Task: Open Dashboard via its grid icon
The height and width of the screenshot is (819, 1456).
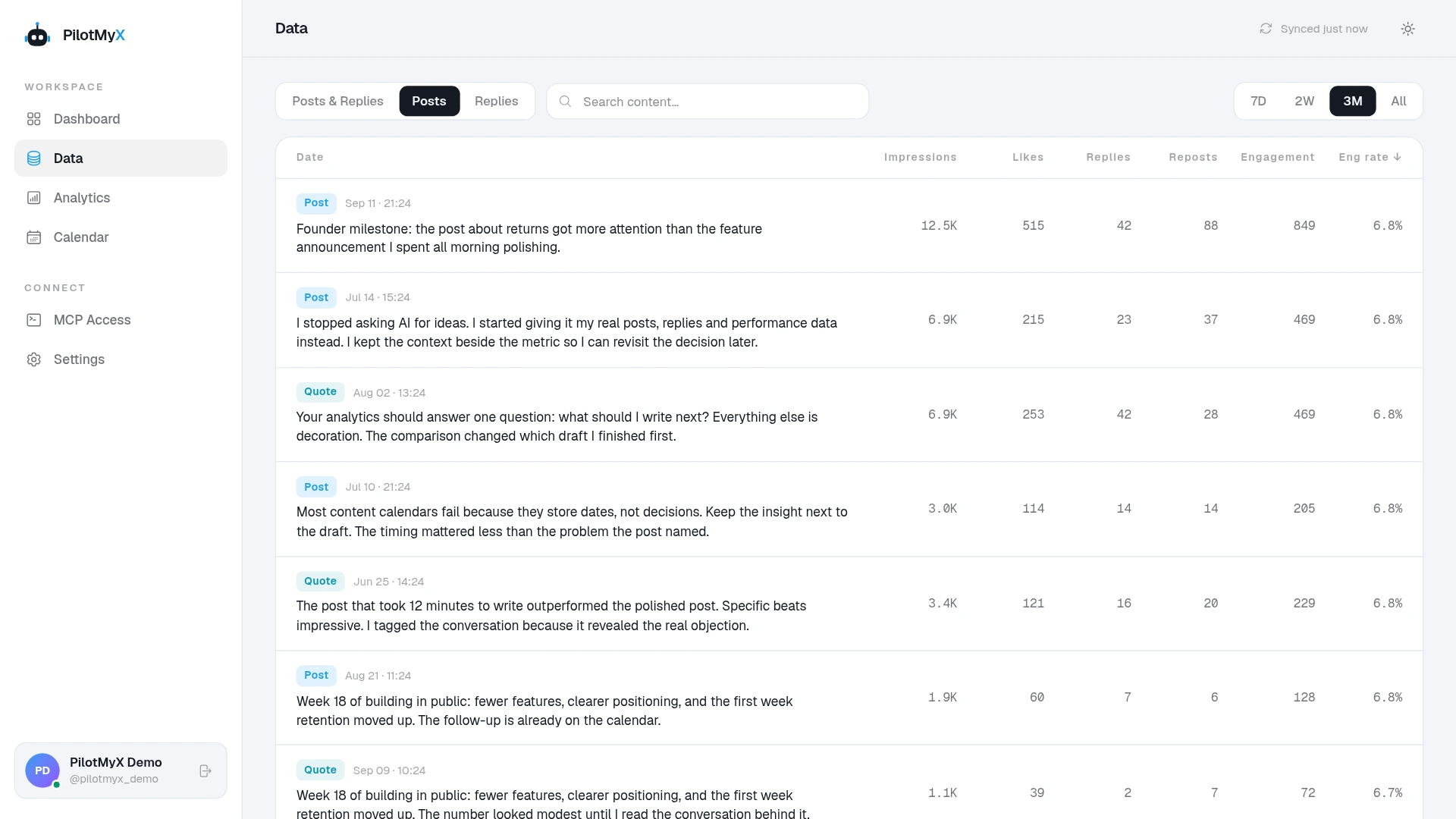Action: (x=34, y=119)
